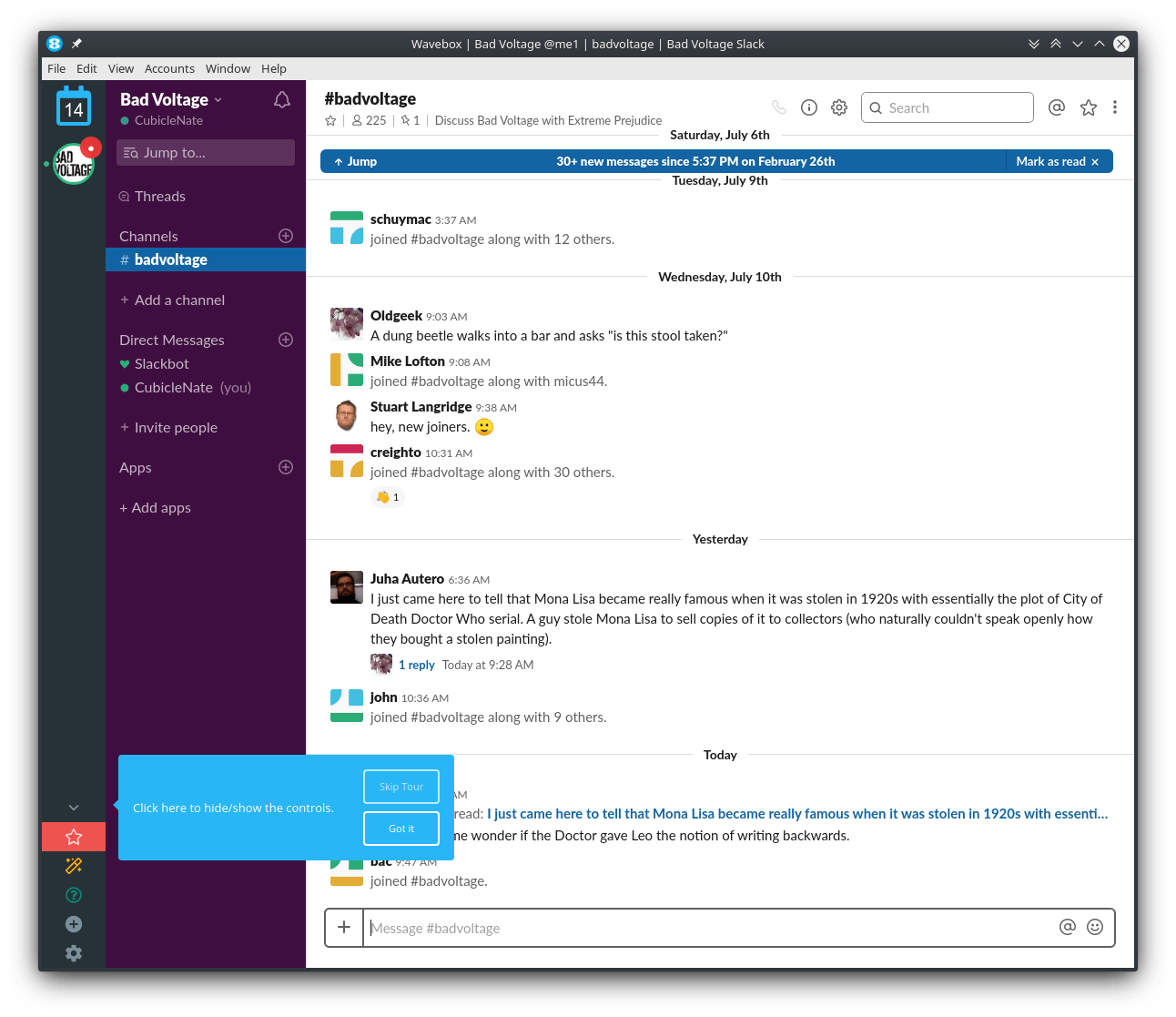Click Got it in the tour popup
Image resolution: width=1176 pixels, height=1017 pixels.
tap(401, 829)
